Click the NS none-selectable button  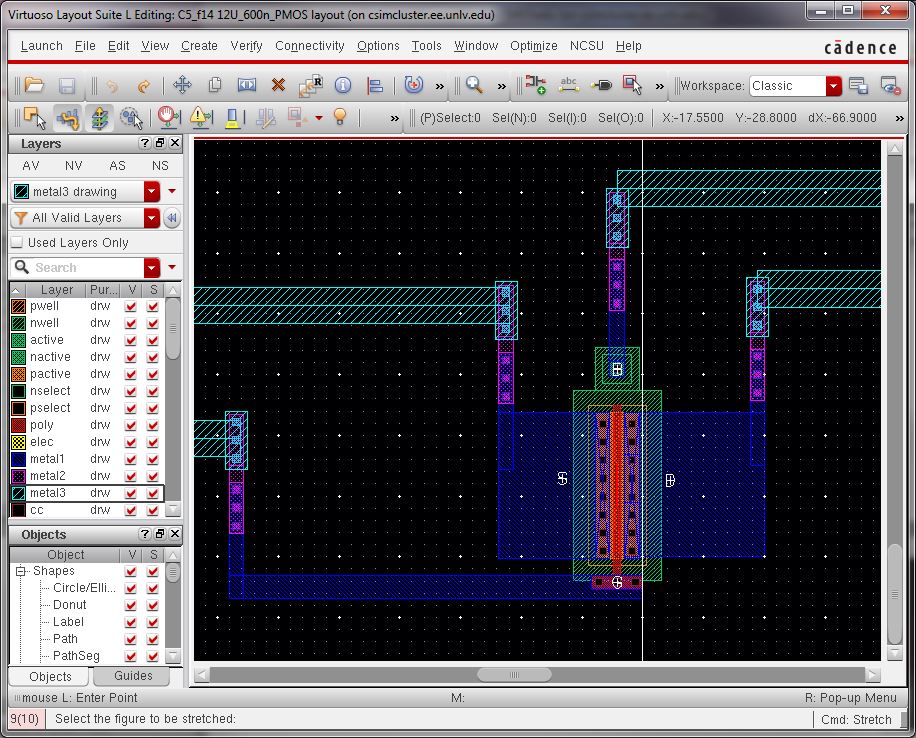[x=160, y=166]
